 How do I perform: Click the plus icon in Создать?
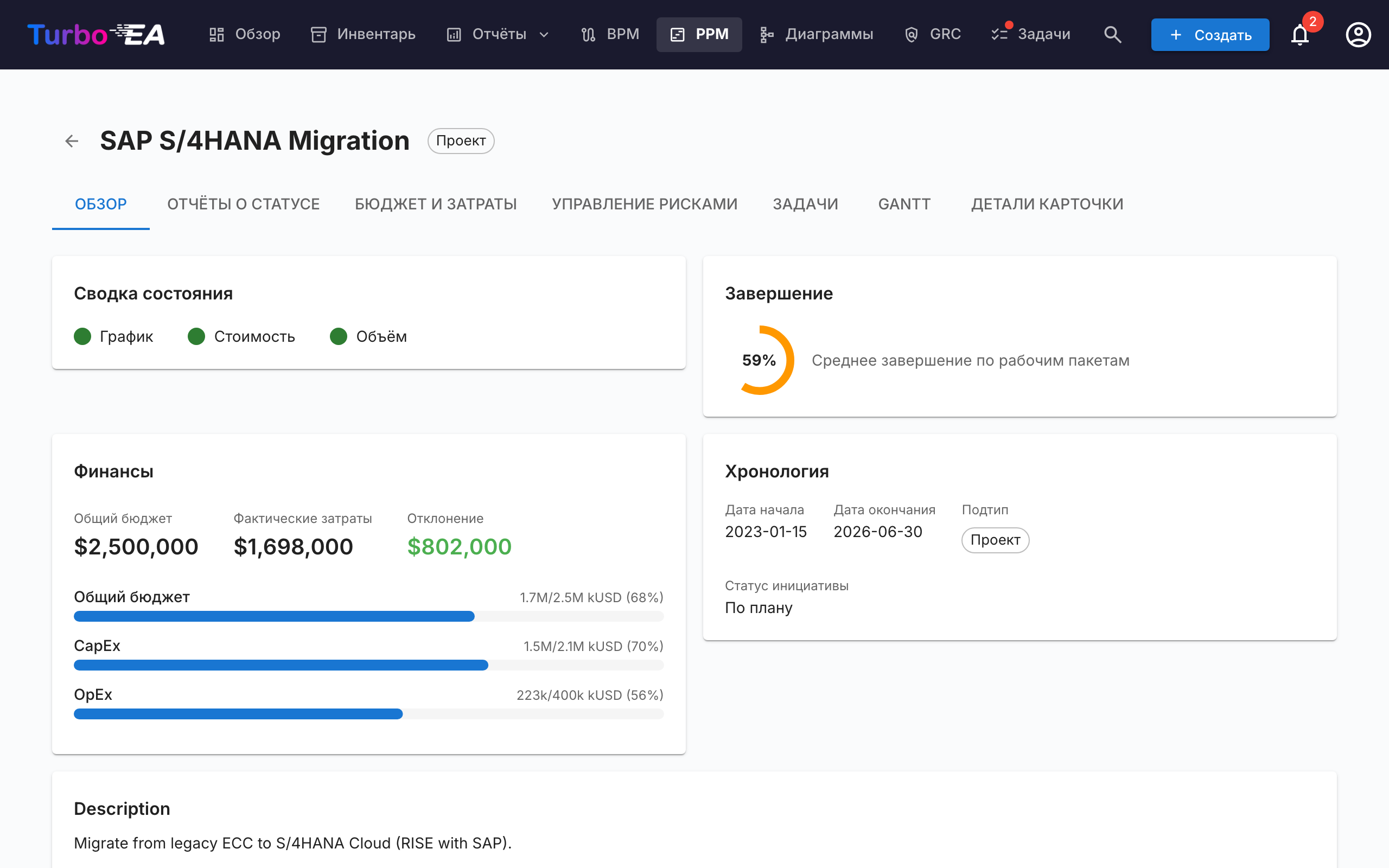[1175, 34]
